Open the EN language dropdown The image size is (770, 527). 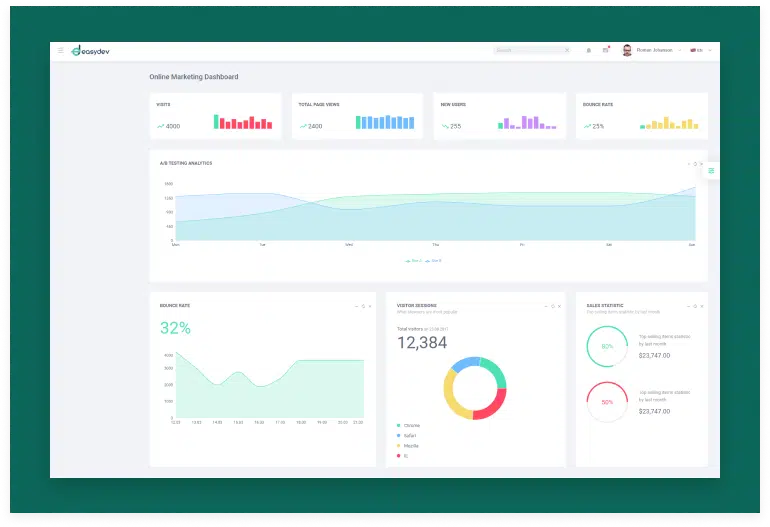pyautogui.click(x=701, y=50)
